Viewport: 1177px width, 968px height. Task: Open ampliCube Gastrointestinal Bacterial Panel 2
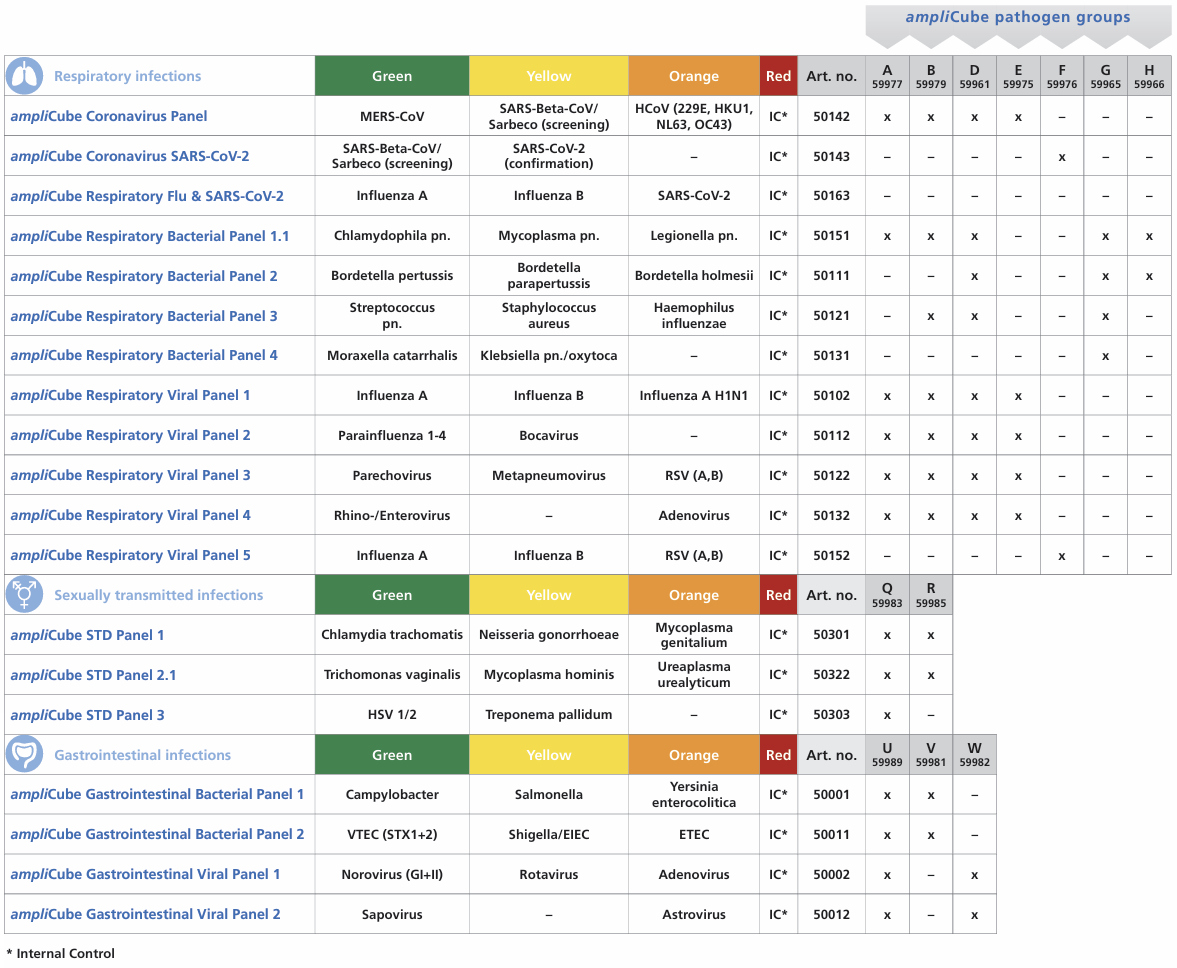157,834
